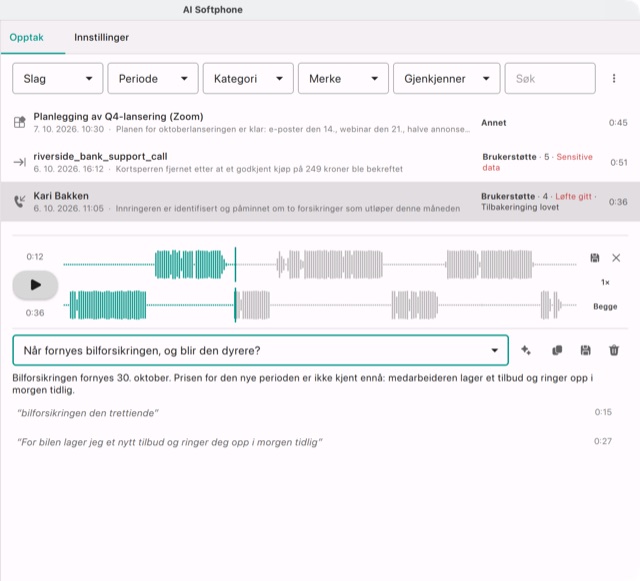Save the answer with the diskette icon

point(585,350)
